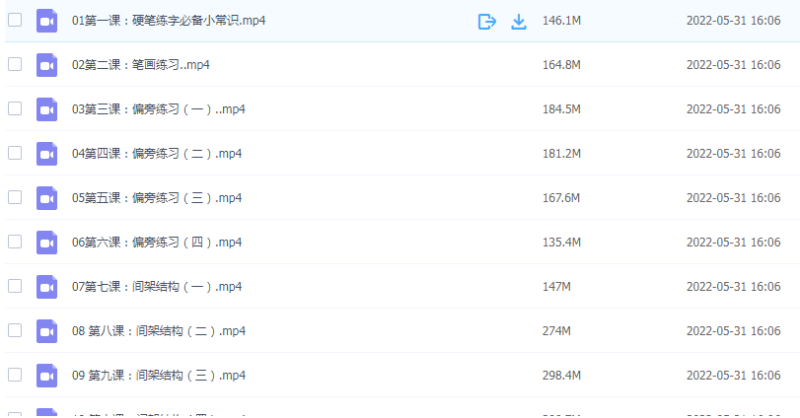
Task: Click video icon of 03第三课：偏旁练习（一）
Action: (46, 109)
